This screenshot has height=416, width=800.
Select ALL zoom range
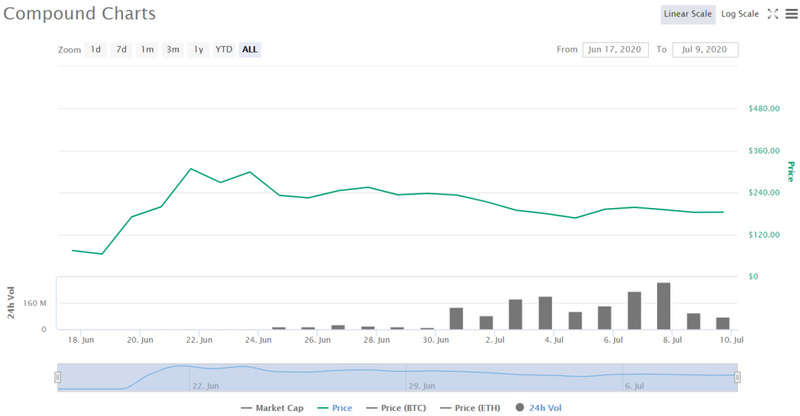(x=250, y=49)
